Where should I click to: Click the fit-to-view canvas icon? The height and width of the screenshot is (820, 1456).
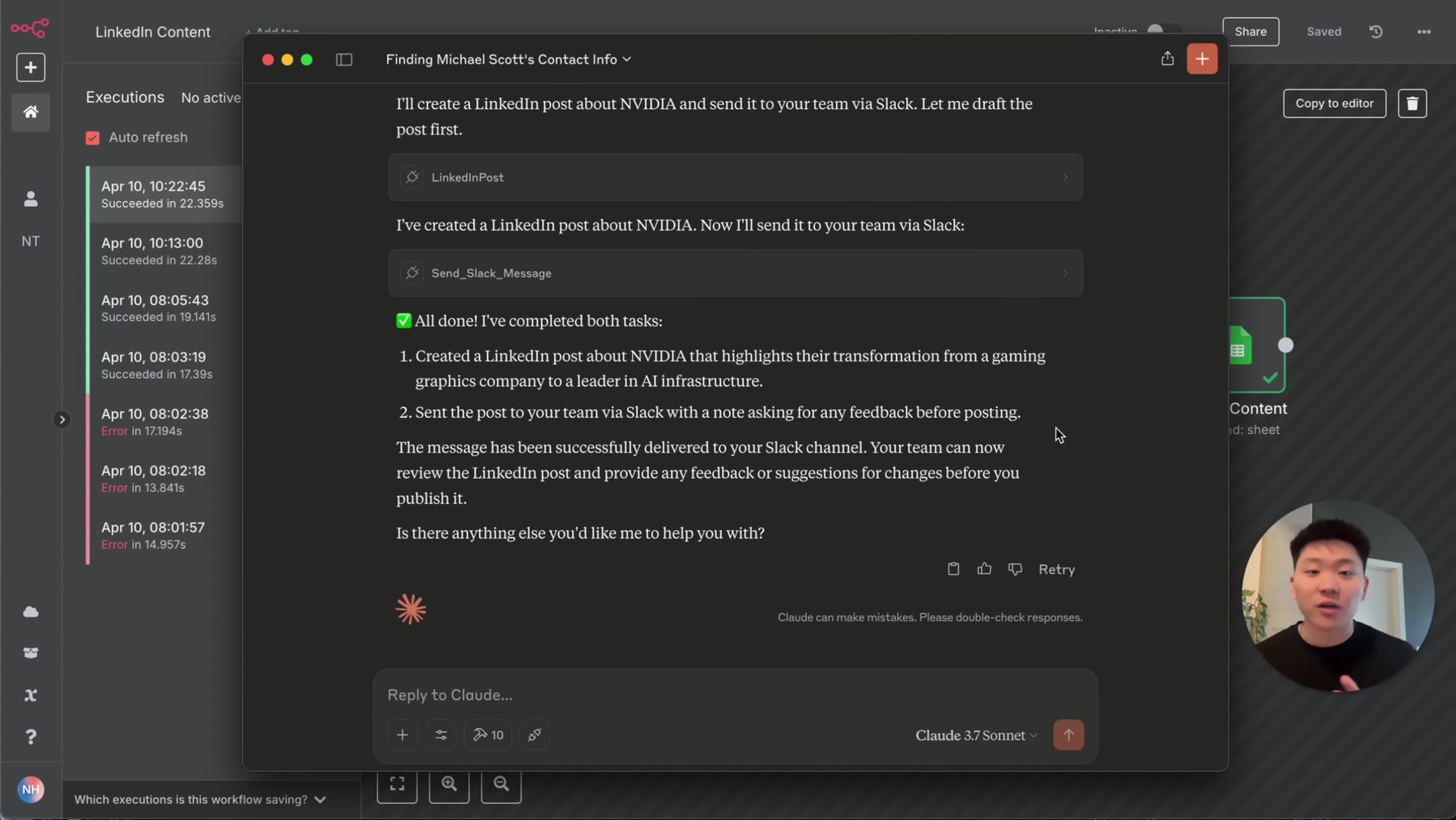coord(397,784)
